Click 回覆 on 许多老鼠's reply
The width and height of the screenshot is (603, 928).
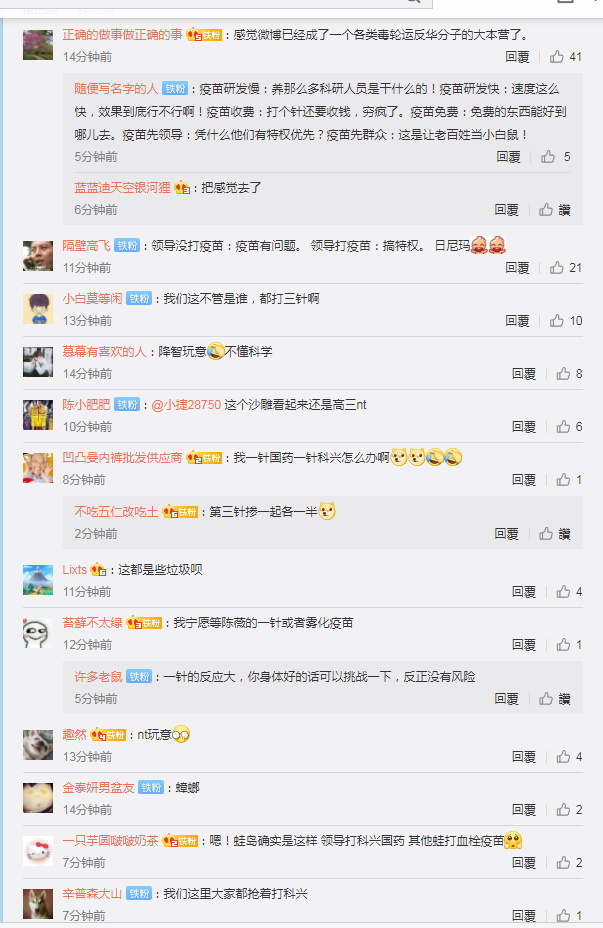click(507, 699)
